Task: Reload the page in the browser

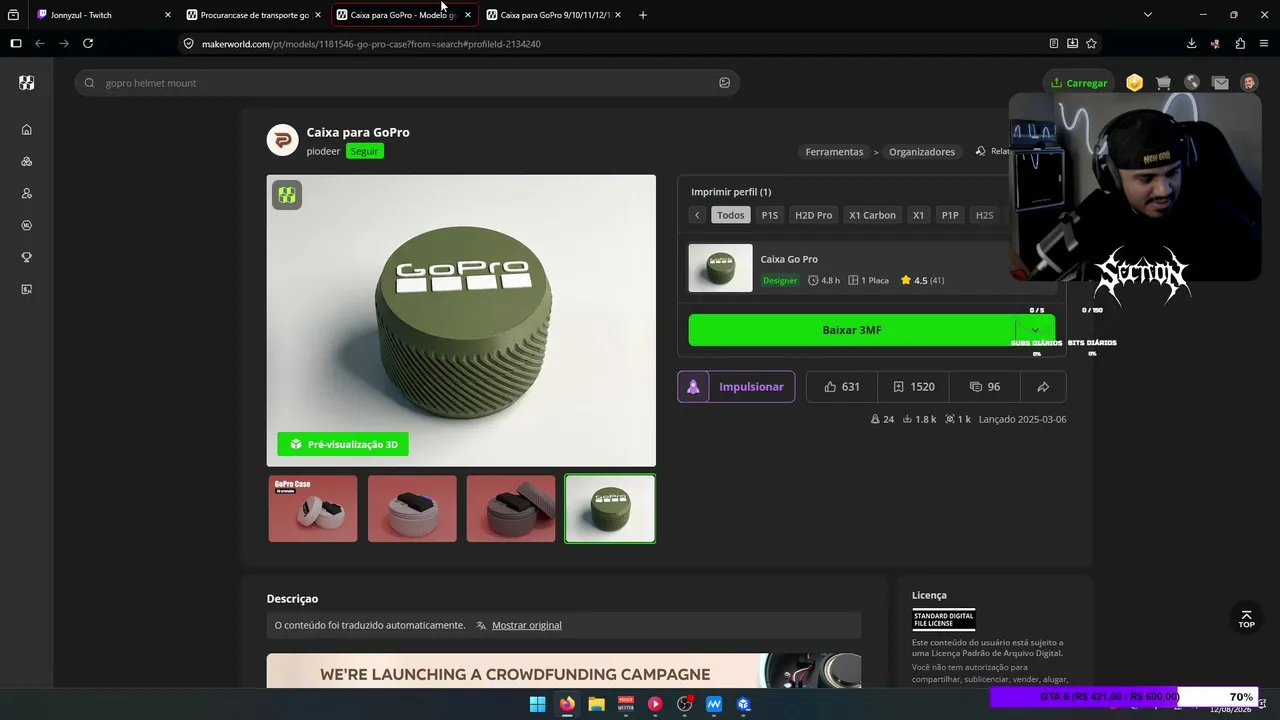Action: click(x=88, y=43)
